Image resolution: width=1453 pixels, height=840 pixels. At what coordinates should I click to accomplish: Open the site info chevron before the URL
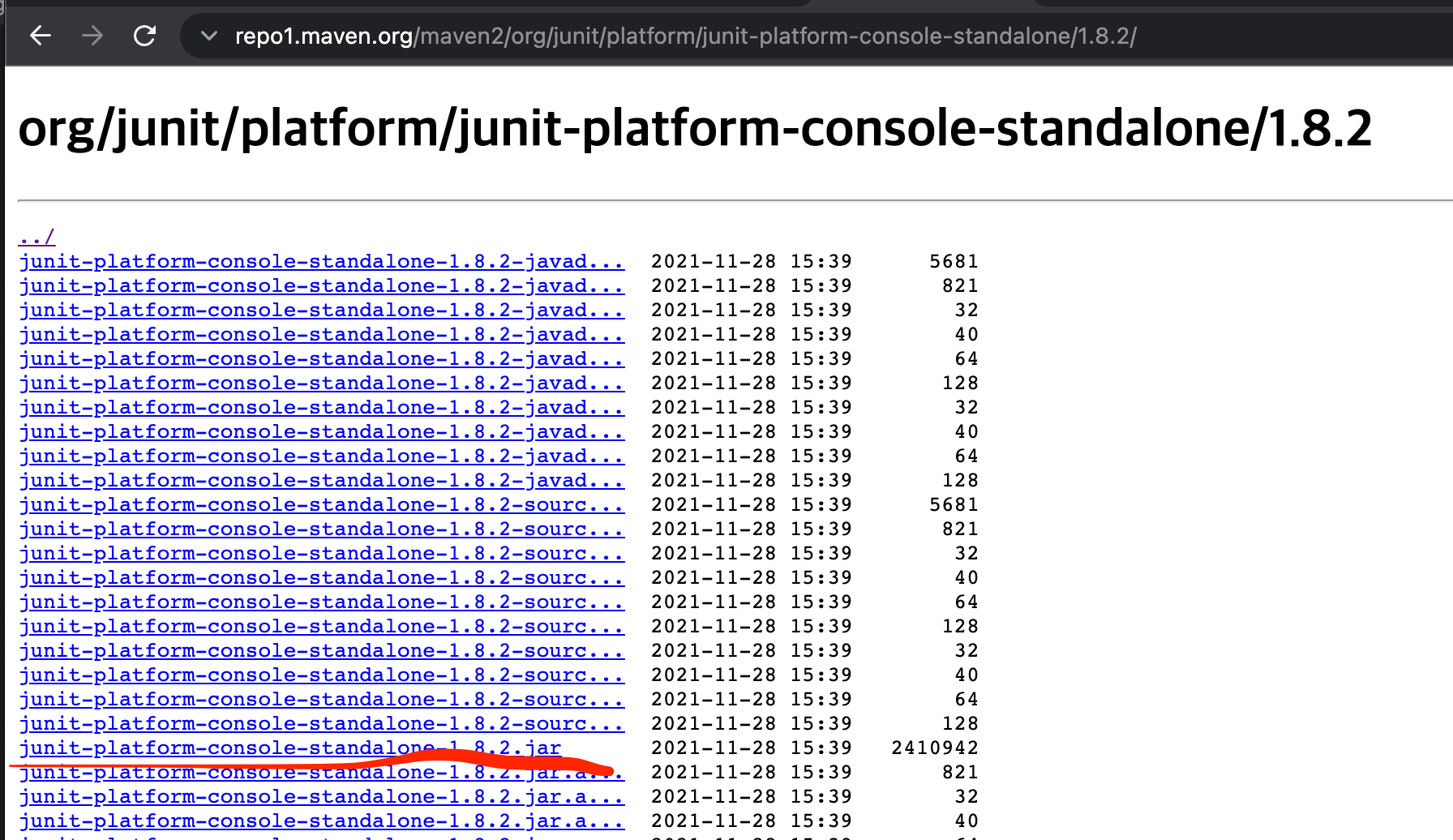click(x=208, y=36)
